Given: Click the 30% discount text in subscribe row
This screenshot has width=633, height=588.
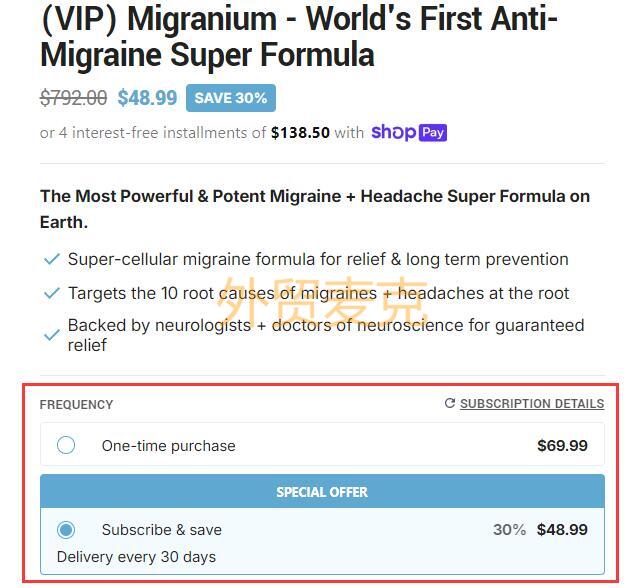Looking at the screenshot, I should [x=509, y=529].
